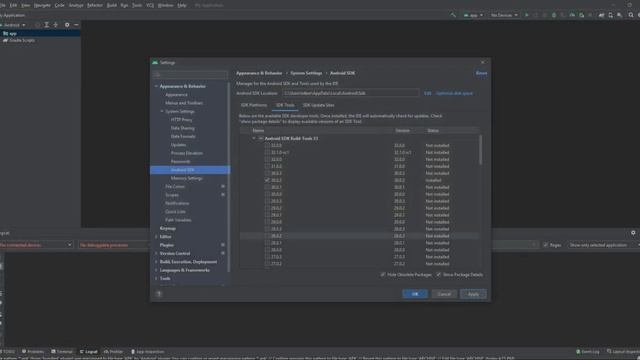Viewport: 640px width, 360px height.
Task: Open Show only selected application dropdown
Action: 603,245
